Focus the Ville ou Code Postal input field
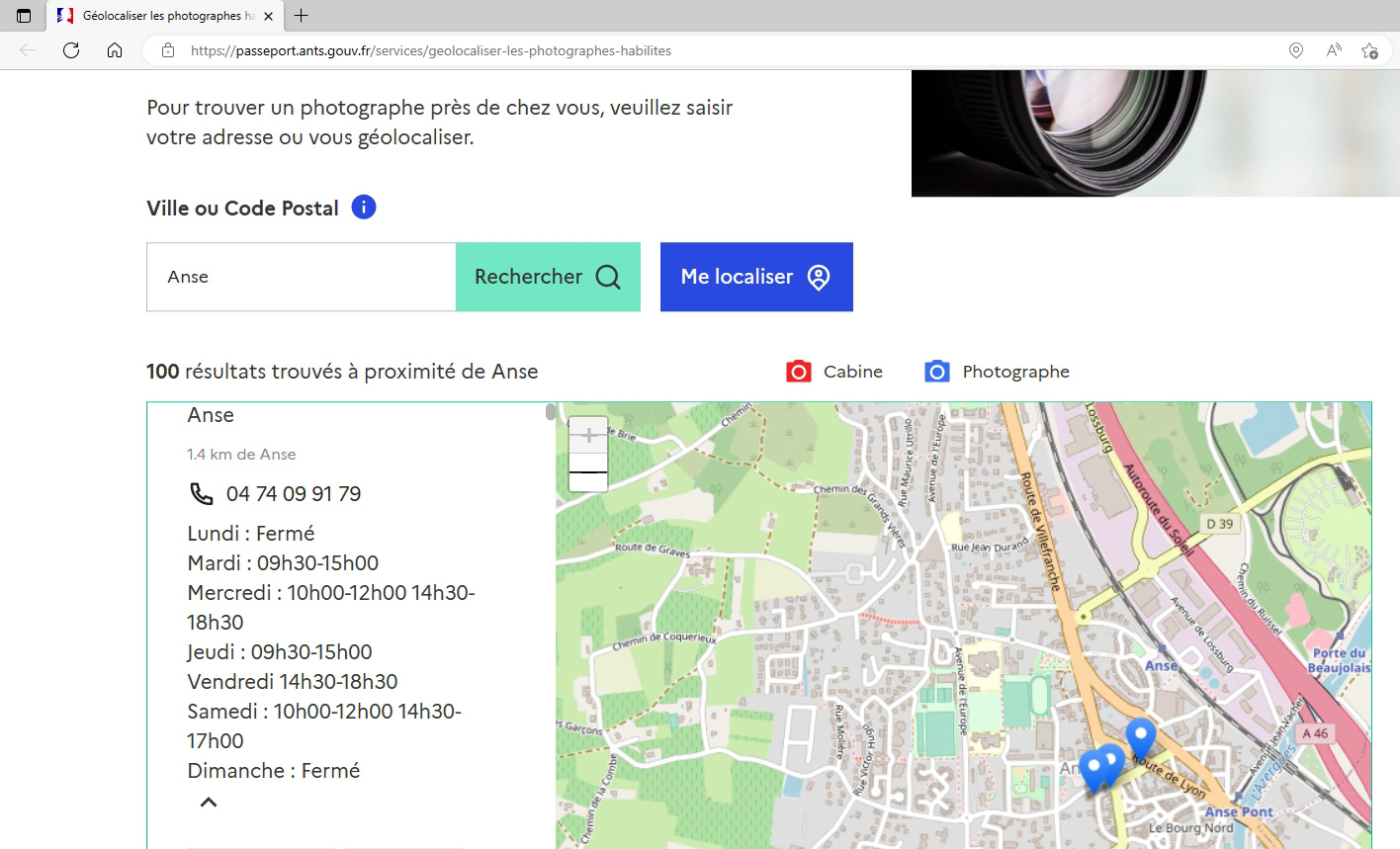Screen dimensions: 1400x849 pos(302,277)
